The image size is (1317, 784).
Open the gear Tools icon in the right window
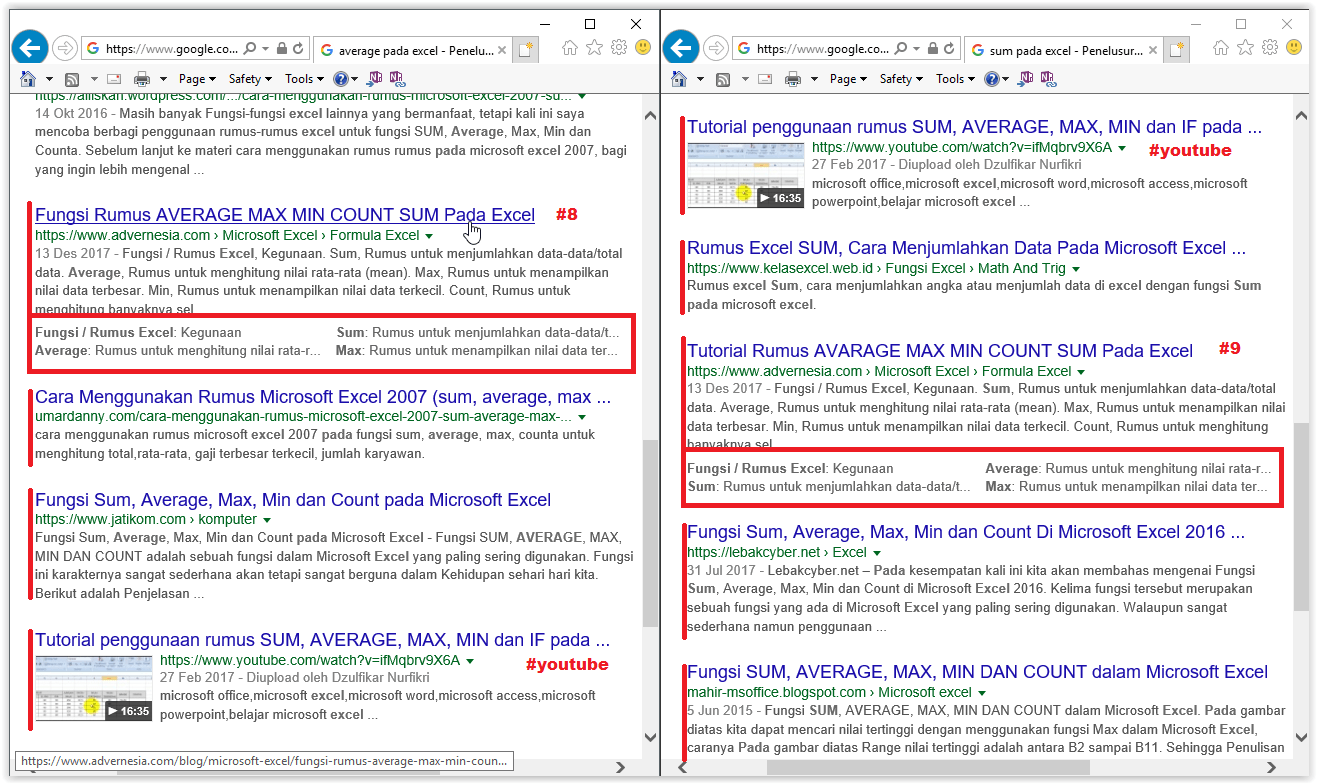point(1270,47)
